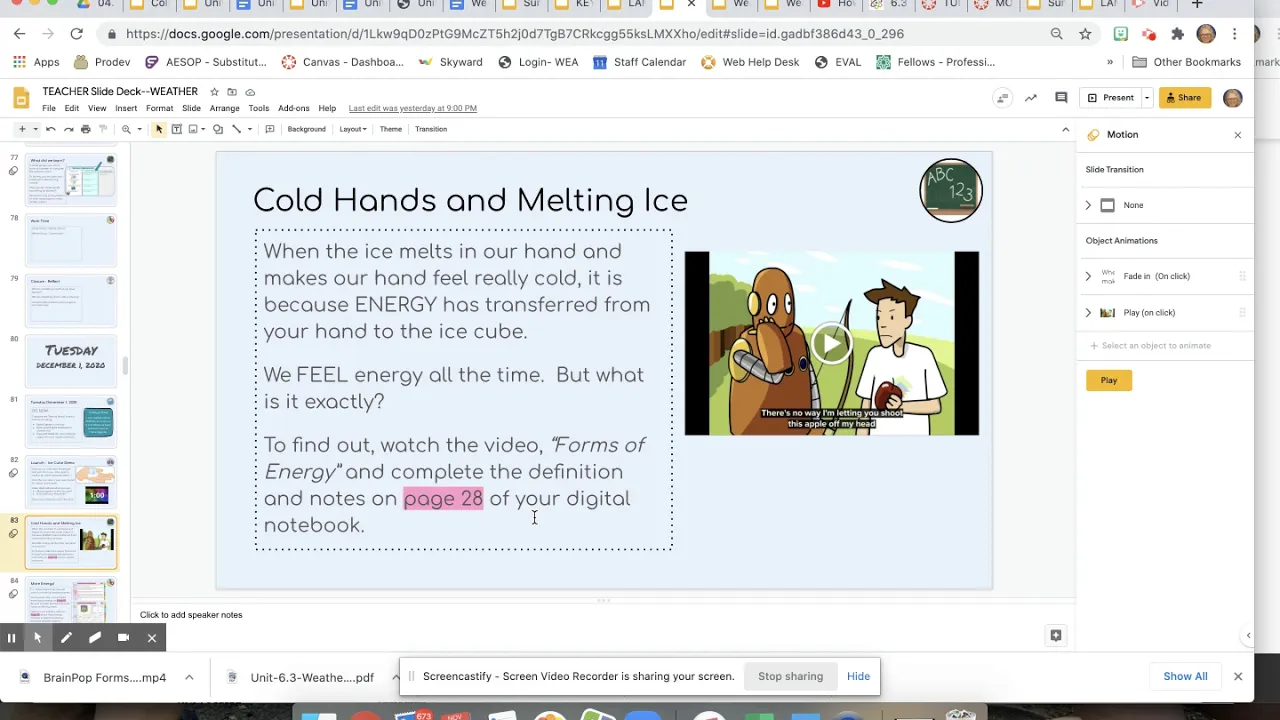Bookmark this page with star icon

(x=1085, y=34)
